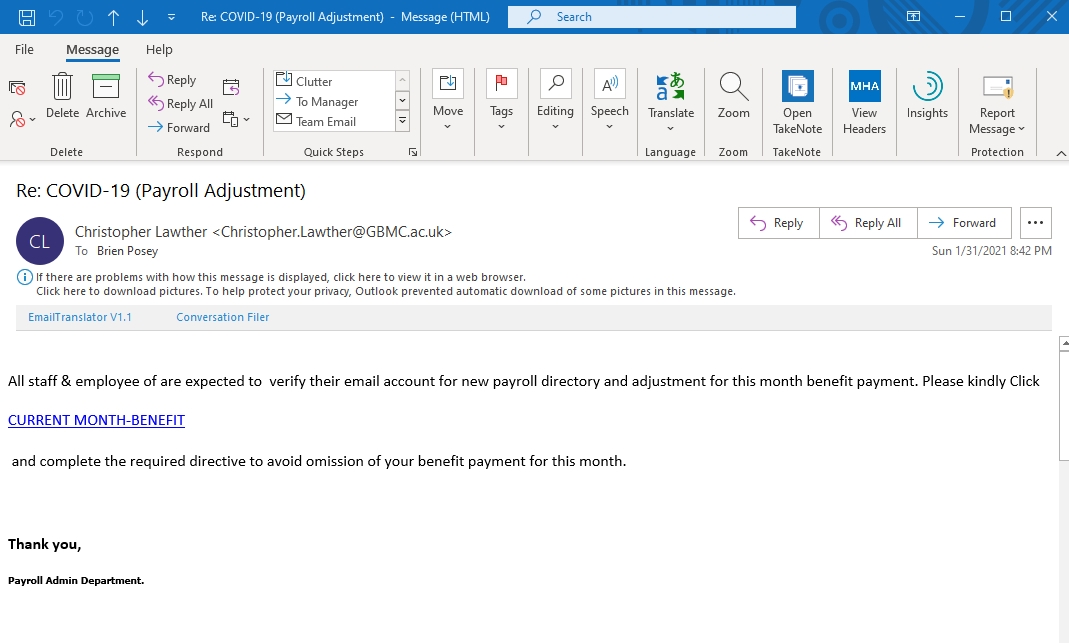Select the Editing tool
This screenshot has width=1069, height=643.
(x=555, y=100)
